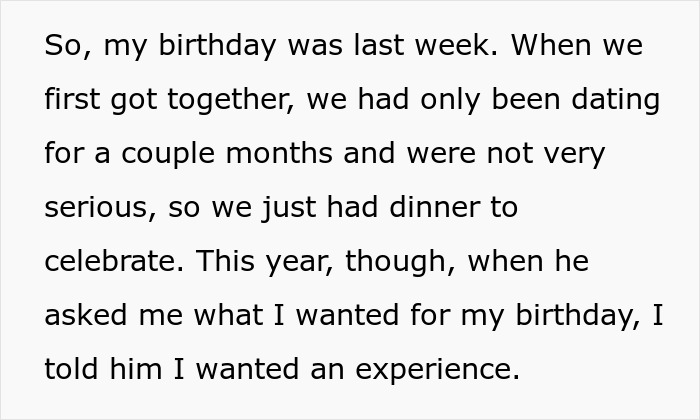This screenshot has height=420, width=700.
Task: Click the word "serious"
Action: (x=96, y=209)
